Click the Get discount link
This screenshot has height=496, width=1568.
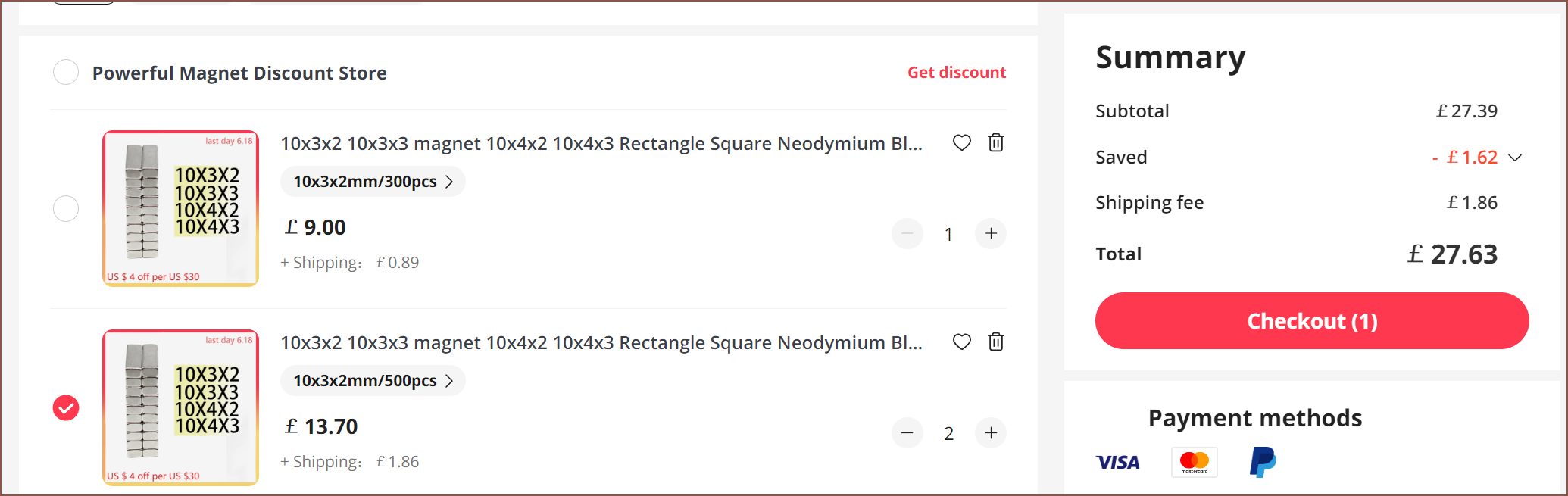pos(956,73)
